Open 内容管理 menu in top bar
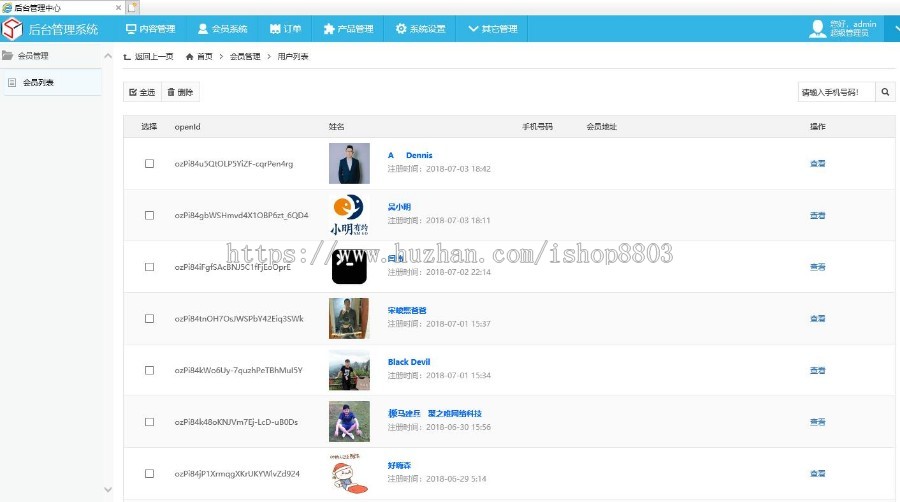Image resolution: width=900 pixels, height=502 pixels. tap(150, 29)
